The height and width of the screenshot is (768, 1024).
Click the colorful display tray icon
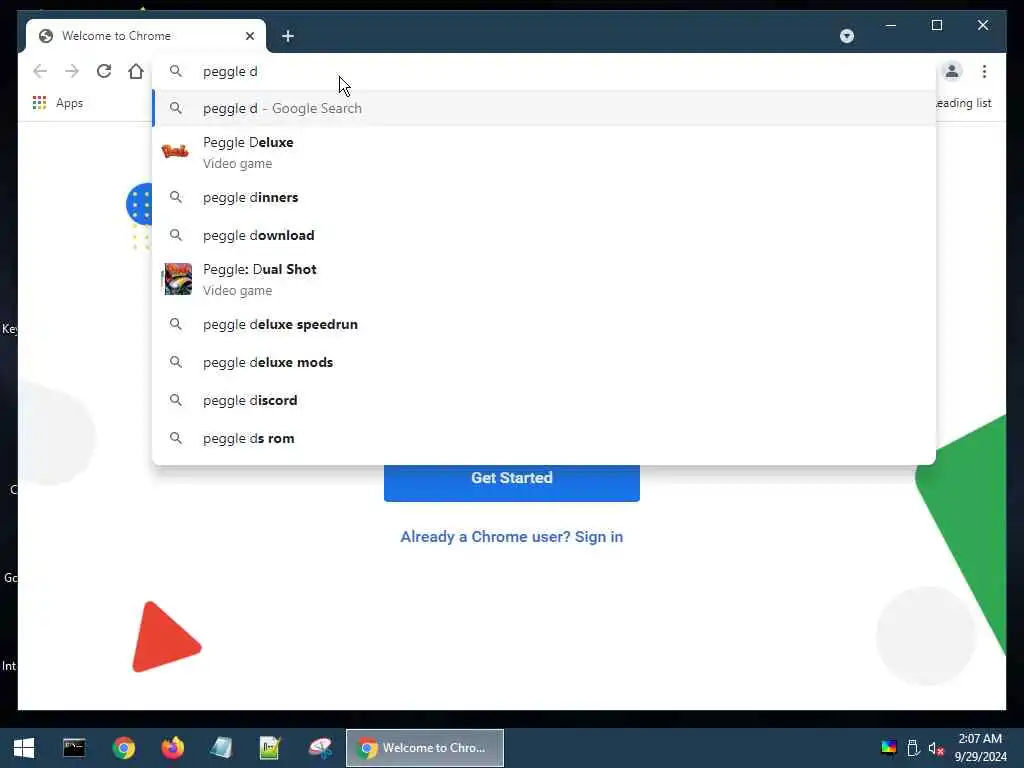tap(889, 748)
